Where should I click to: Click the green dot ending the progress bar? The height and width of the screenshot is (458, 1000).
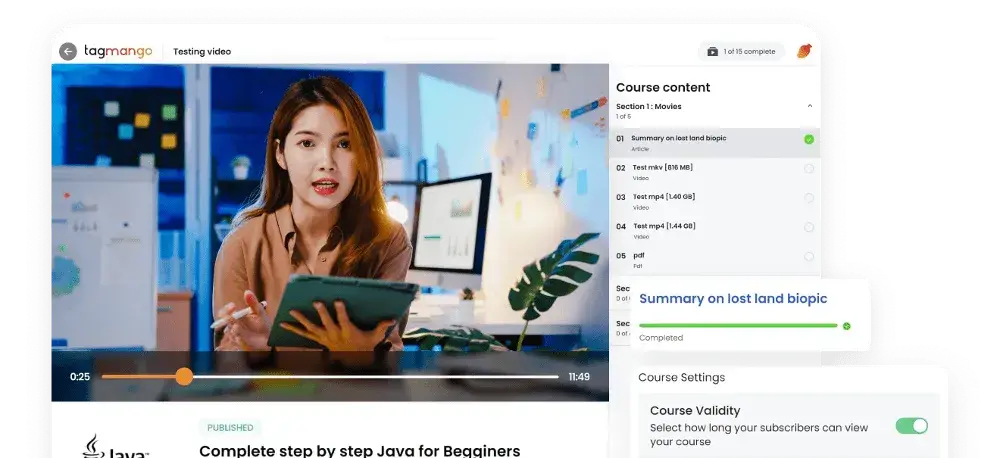click(846, 326)
